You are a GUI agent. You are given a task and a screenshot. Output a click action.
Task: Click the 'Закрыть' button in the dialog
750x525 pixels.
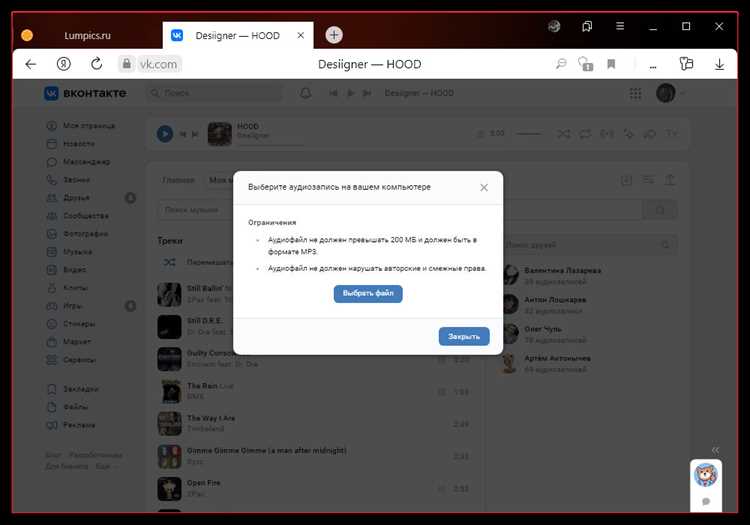[x=464, y=337]
